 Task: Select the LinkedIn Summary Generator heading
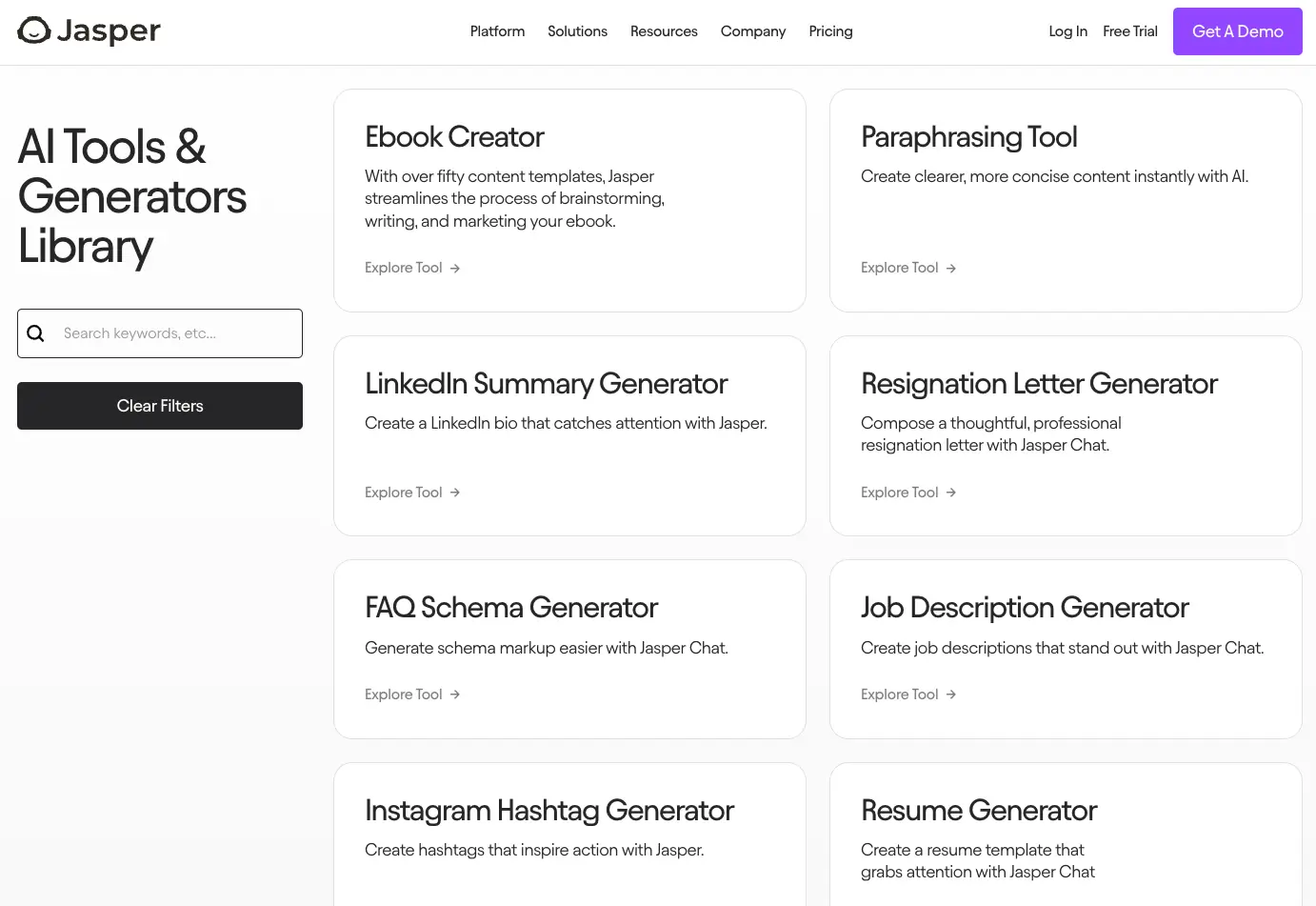[546, 384]
